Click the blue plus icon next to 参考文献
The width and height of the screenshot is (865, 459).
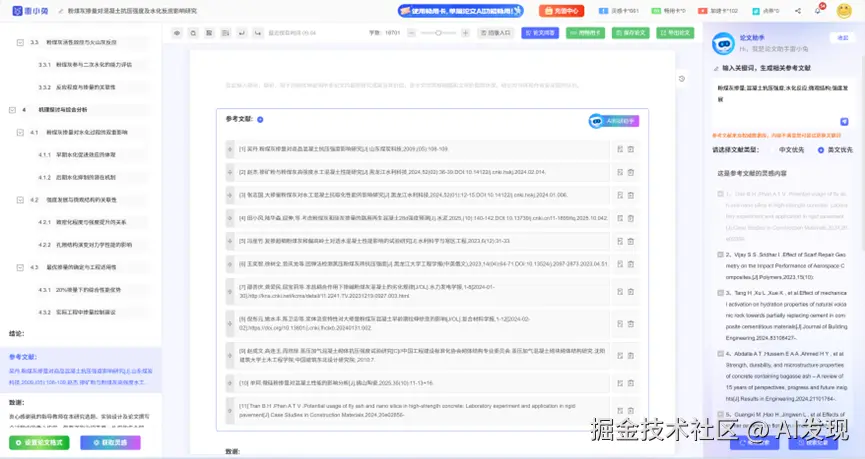click(260, 119)
